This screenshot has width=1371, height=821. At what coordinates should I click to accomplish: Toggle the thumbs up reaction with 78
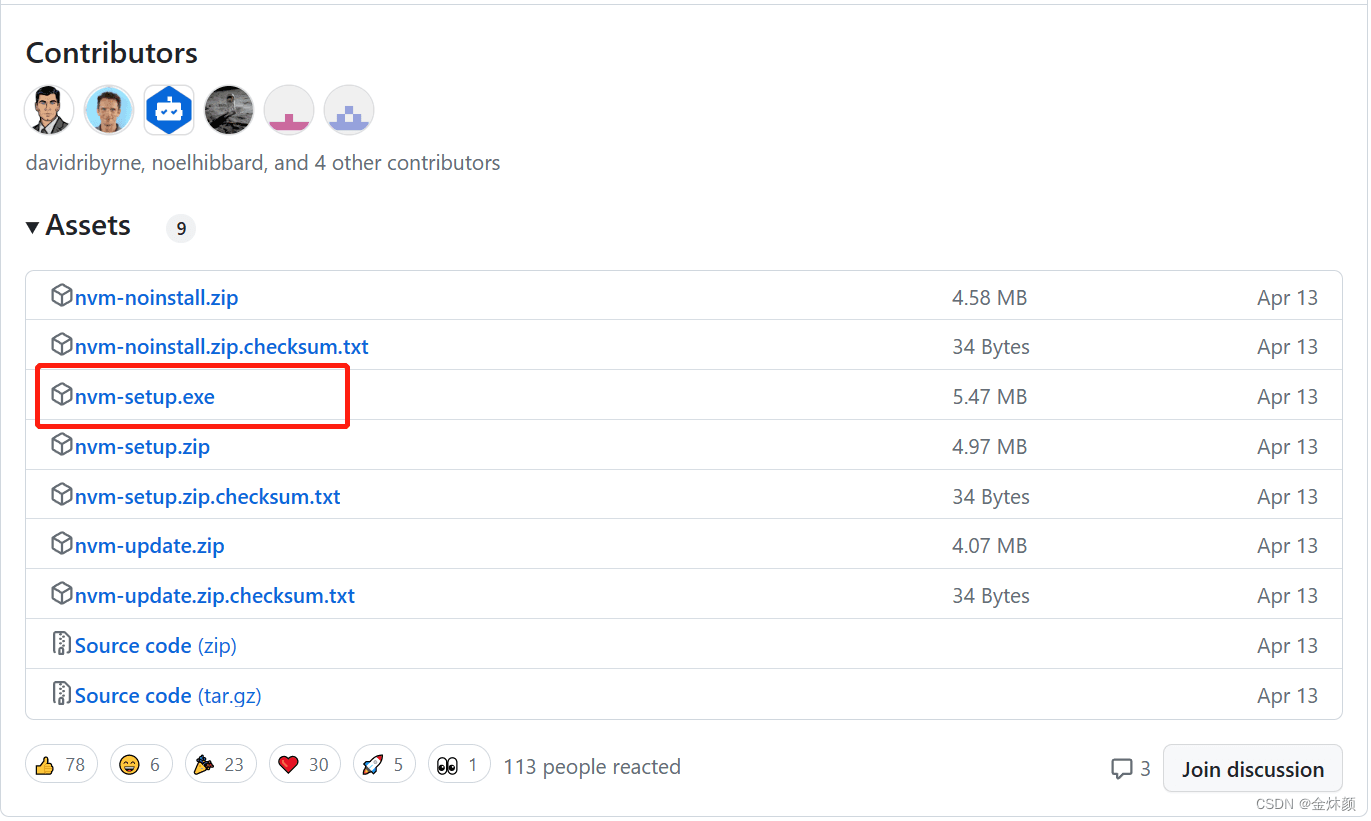click(x=62, y=765)
